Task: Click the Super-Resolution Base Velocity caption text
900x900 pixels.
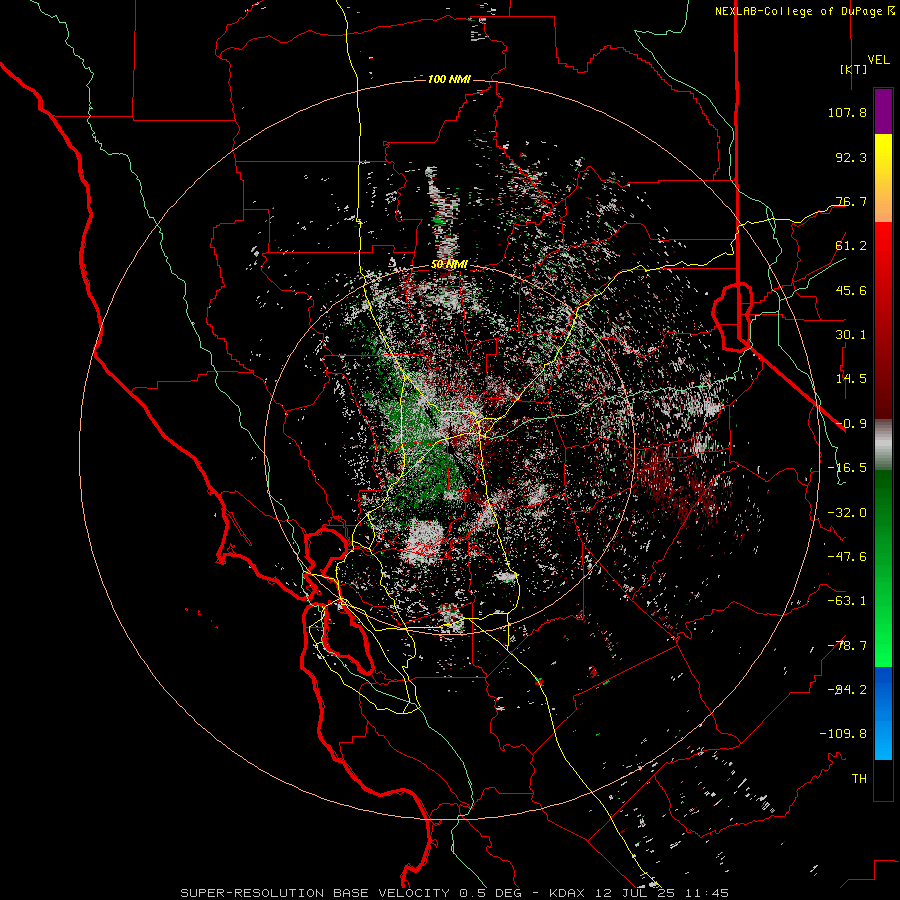Action: (455, 893)
